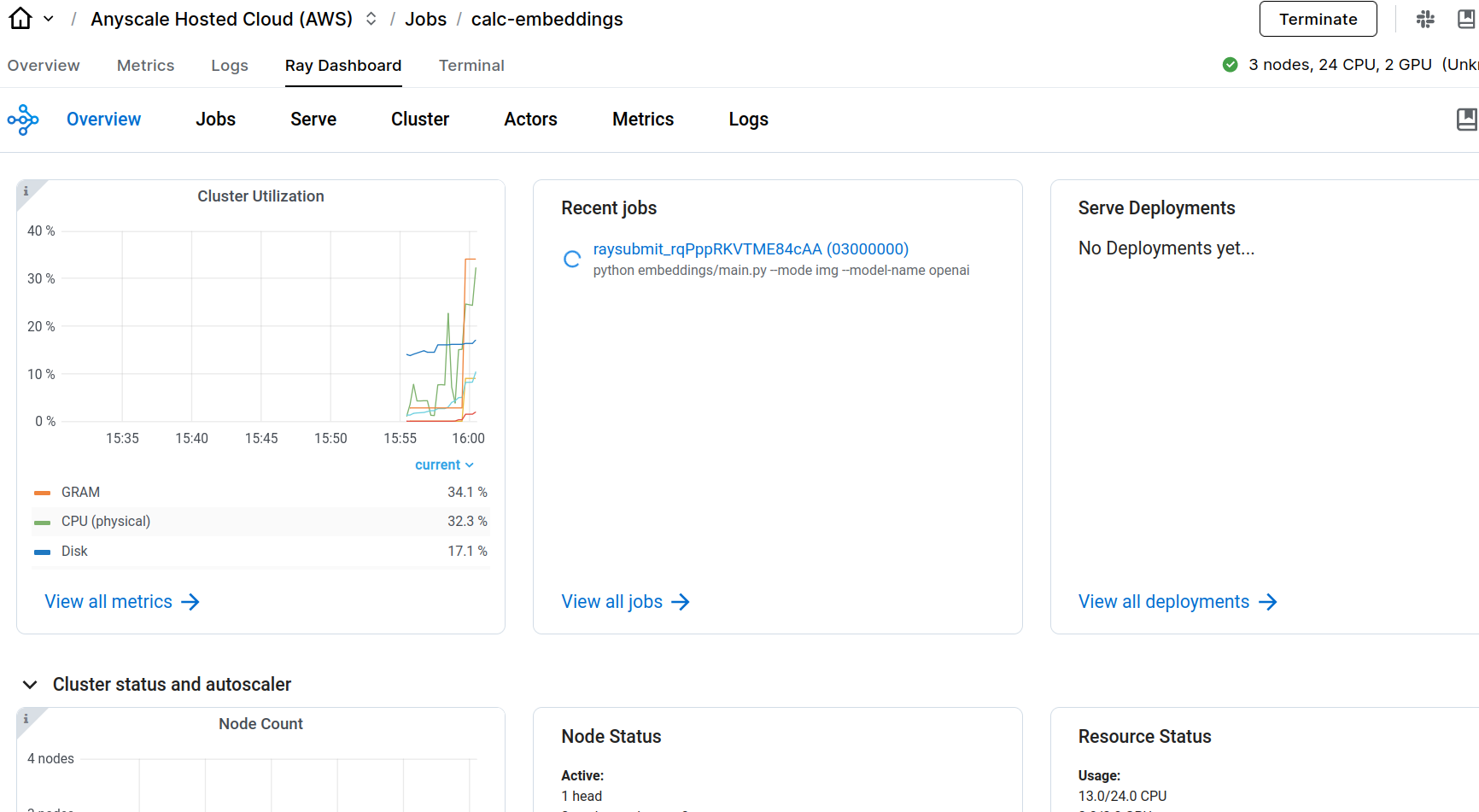Image resolution: width=1479 pixels, height=812 pixels.
Task: Click the 13.0/24.0 CPU usage text
Action: click(1122, 796)
